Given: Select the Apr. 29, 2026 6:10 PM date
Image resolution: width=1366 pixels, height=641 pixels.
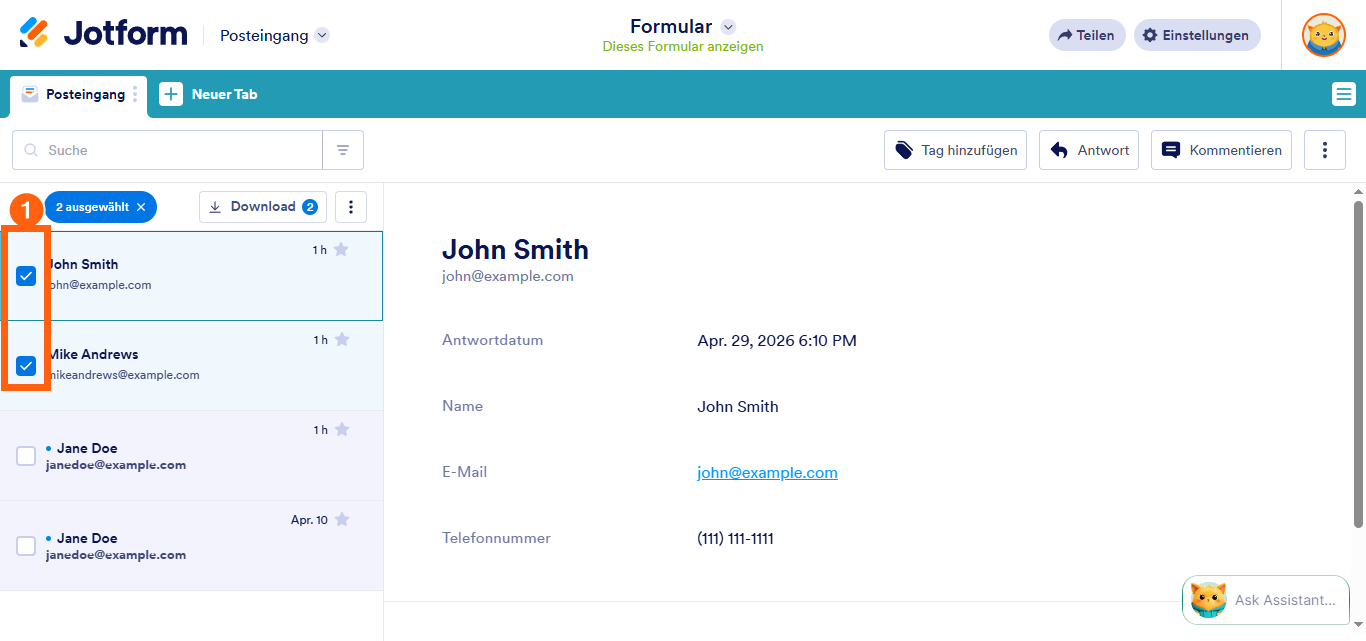Looking at the screenshot, I should (777, 341).
